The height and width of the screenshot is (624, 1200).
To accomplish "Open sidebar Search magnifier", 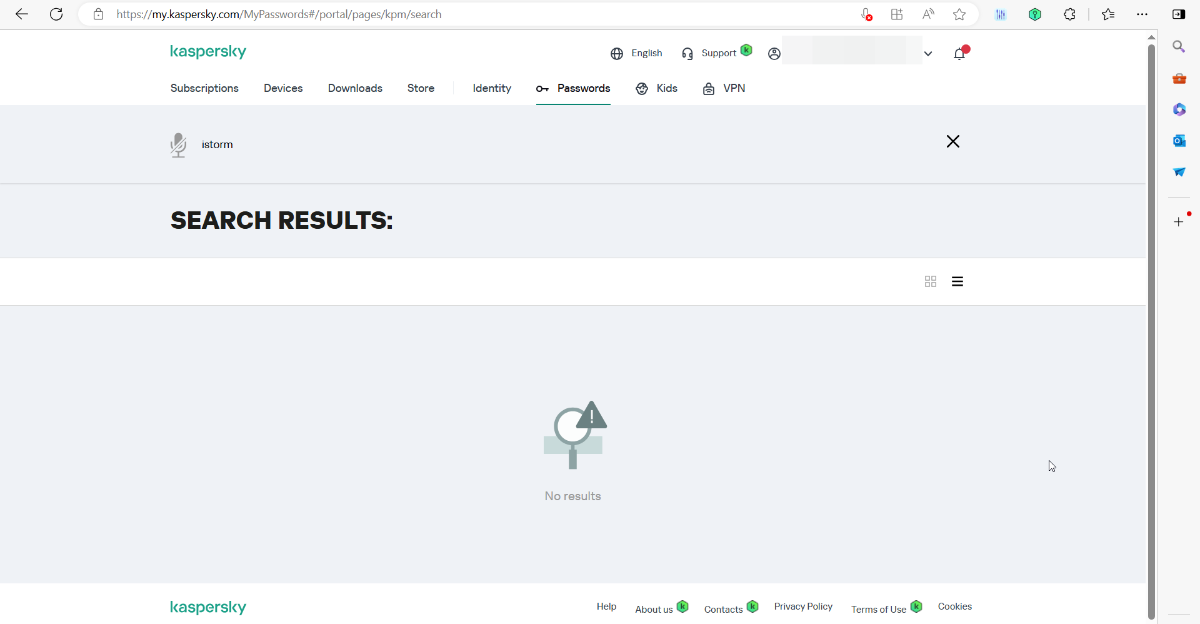I will [1179, 47].
